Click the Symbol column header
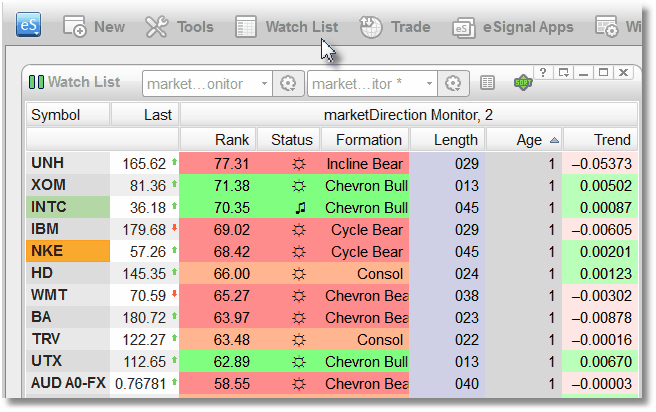656x412 pixels. coord(68,115)
